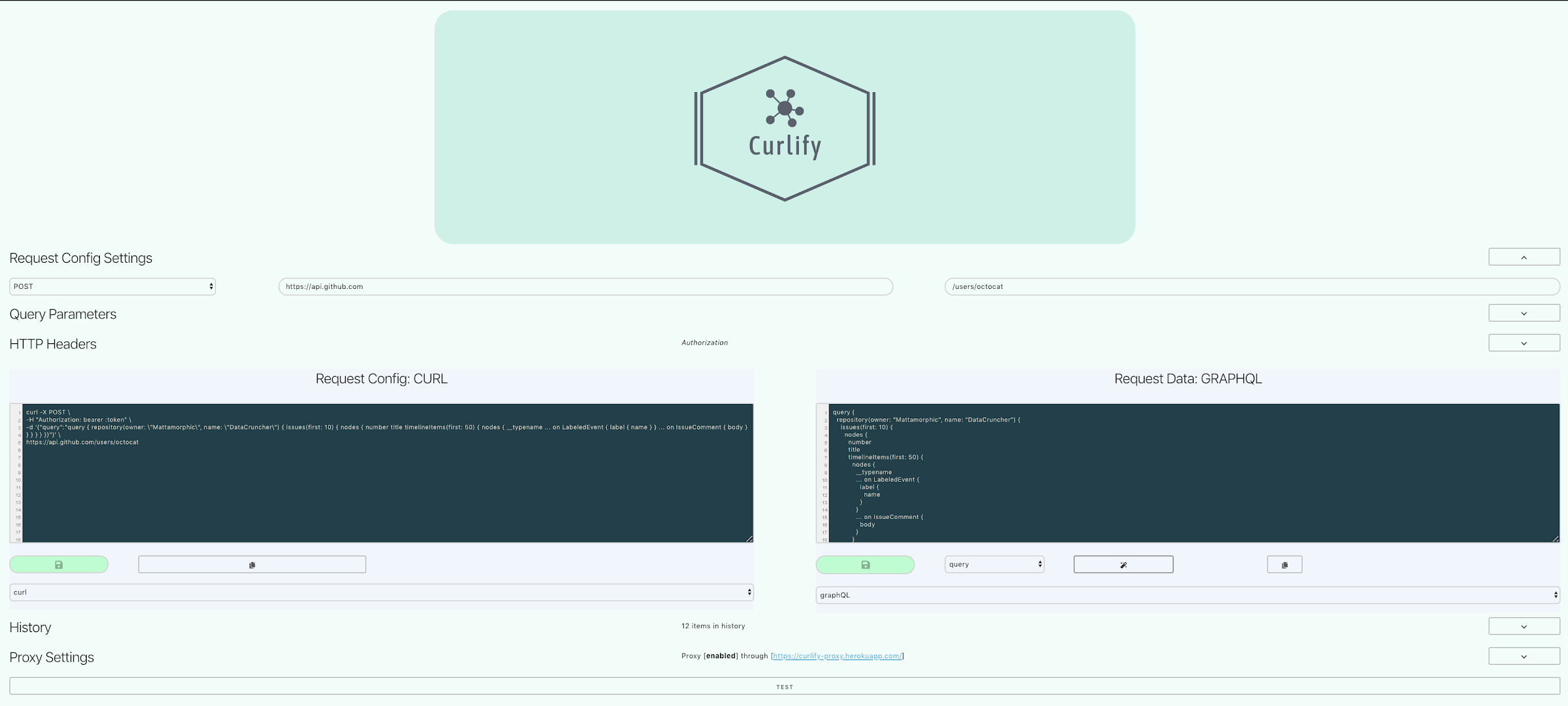Edit the https://api.github.com base URL field

(x=585, y=286)
